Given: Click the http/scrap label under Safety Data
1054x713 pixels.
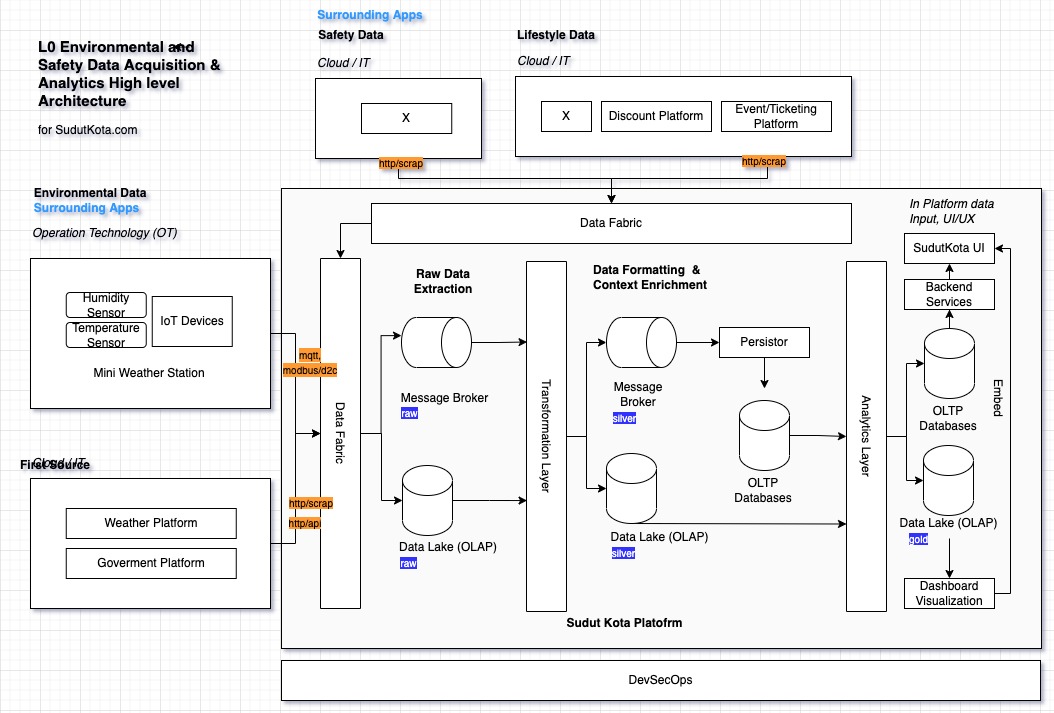Looking at the screenshot, I should (401, 163).
